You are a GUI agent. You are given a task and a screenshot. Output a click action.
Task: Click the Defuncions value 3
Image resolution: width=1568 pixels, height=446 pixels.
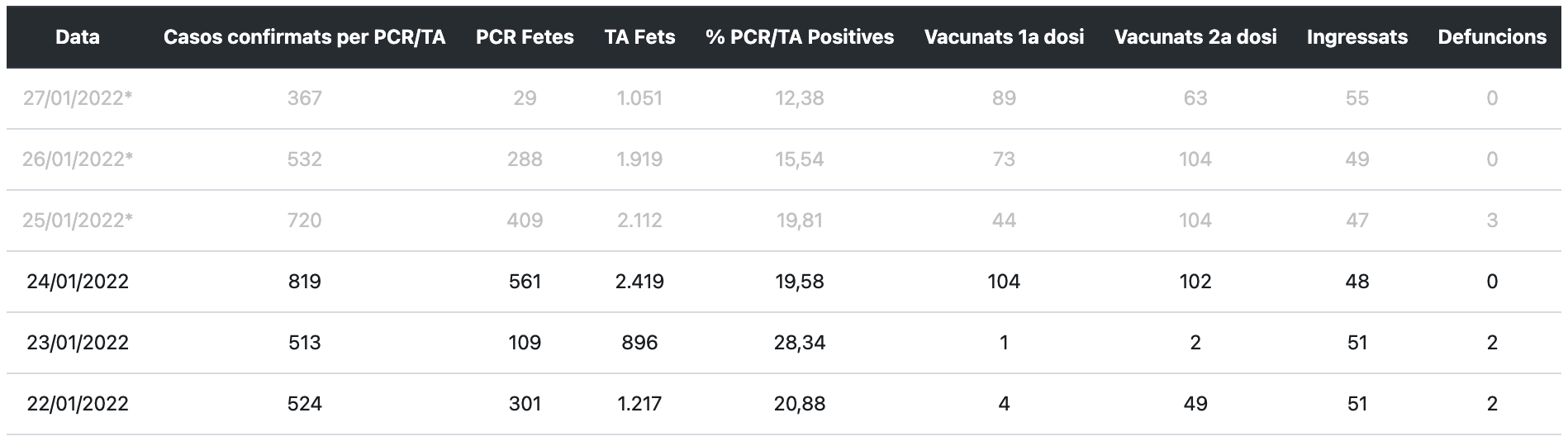click(x=1492, y=221)
